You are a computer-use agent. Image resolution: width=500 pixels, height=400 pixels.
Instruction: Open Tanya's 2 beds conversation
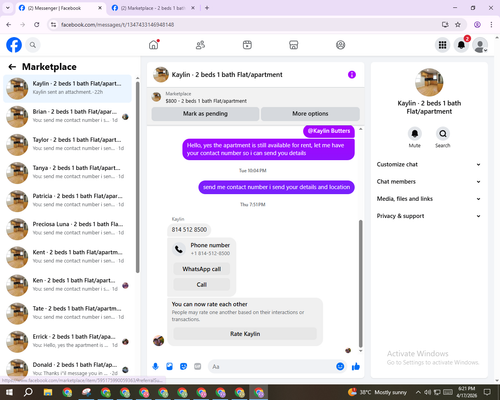pos(68,172)
